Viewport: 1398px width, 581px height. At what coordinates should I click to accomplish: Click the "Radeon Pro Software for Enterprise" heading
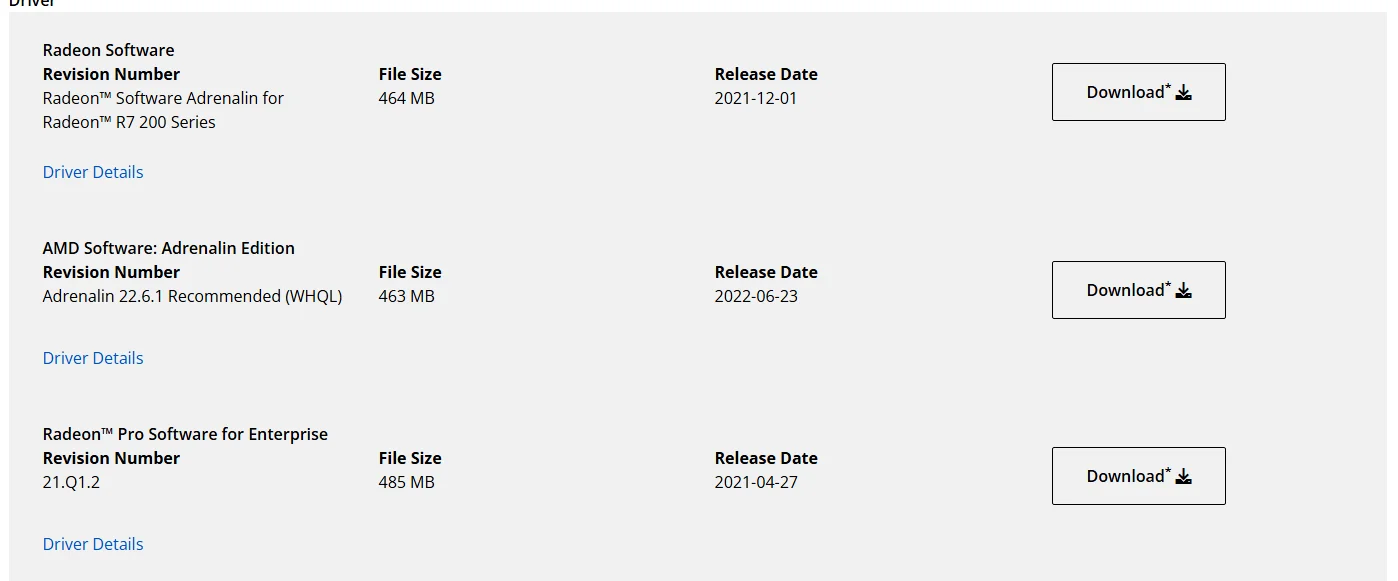pos(185,434)
